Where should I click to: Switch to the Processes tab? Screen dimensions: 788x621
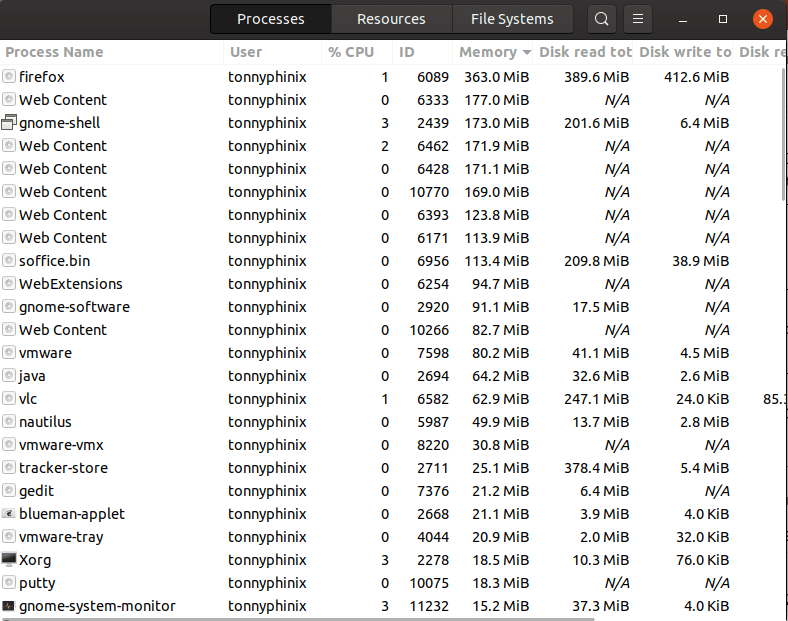tap(271, 19)
